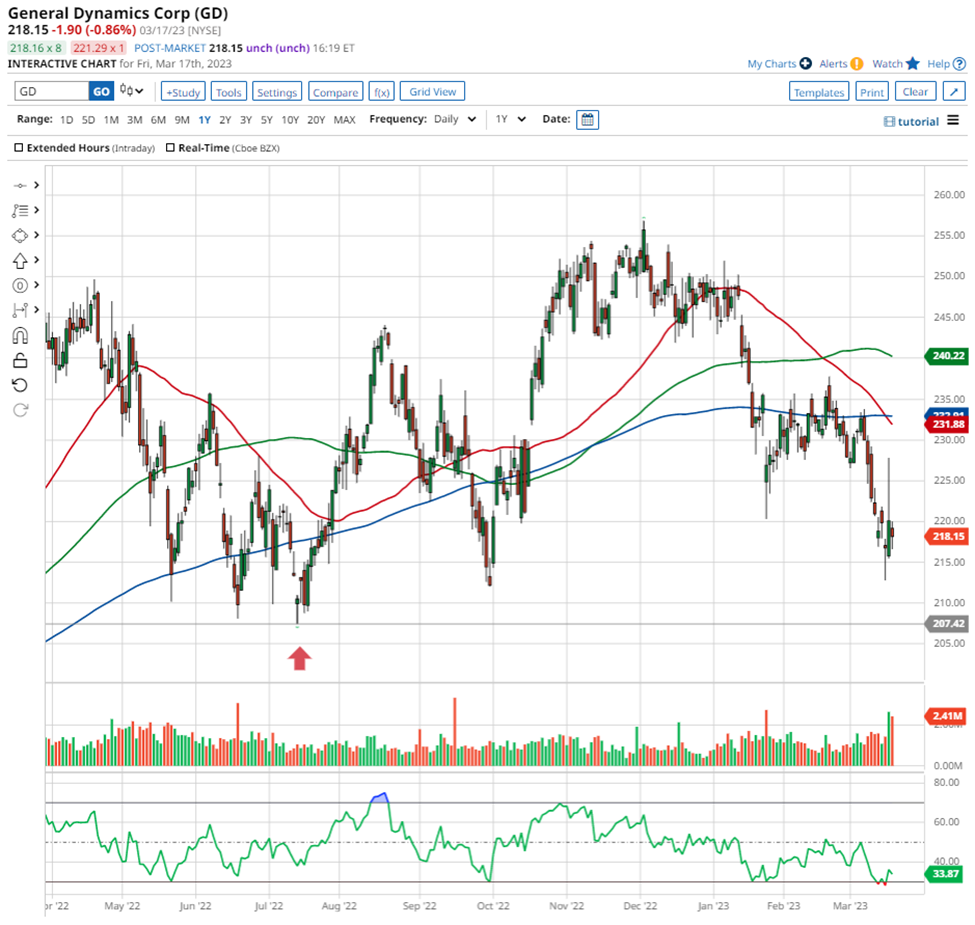Expand the circled-zero tool group chevron

[37, 285]
